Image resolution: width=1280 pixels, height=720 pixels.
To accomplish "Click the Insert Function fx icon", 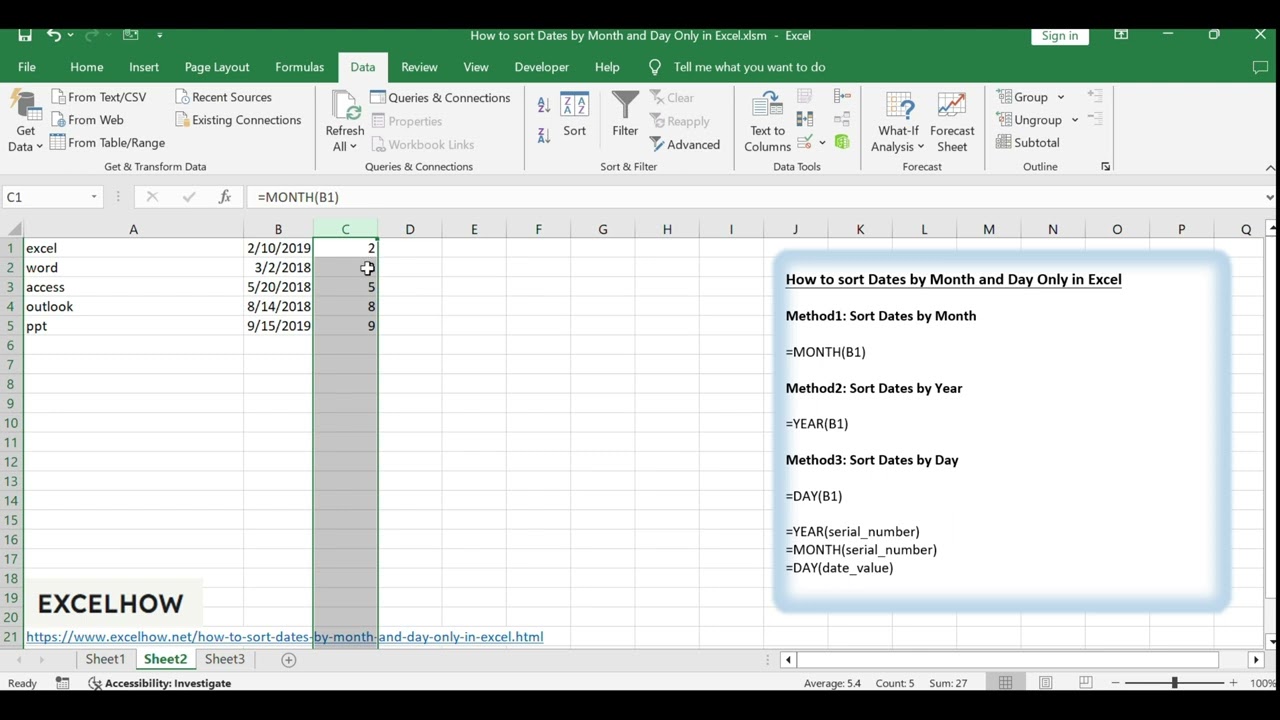I will pyautogui.click(x=225, y=197).
